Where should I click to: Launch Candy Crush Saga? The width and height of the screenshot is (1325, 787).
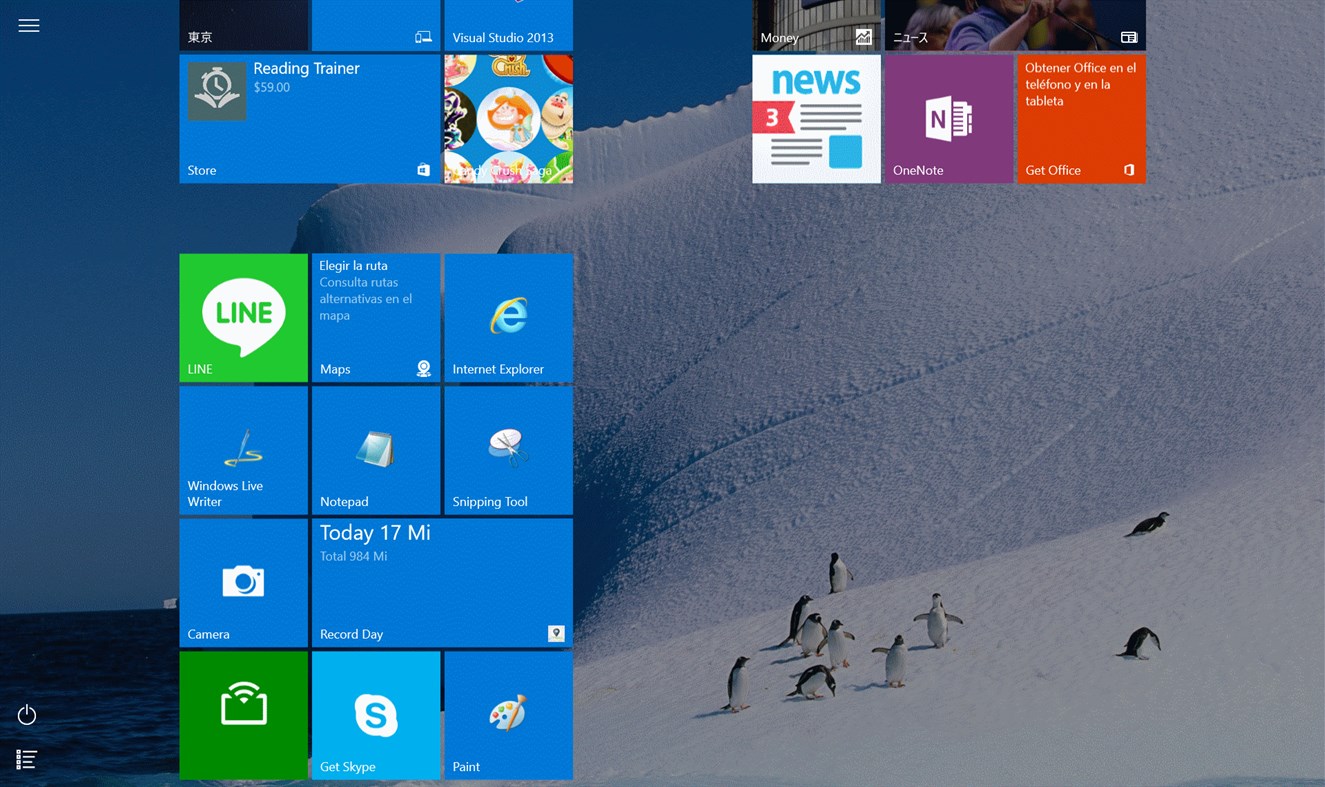(x=508, y=118)
